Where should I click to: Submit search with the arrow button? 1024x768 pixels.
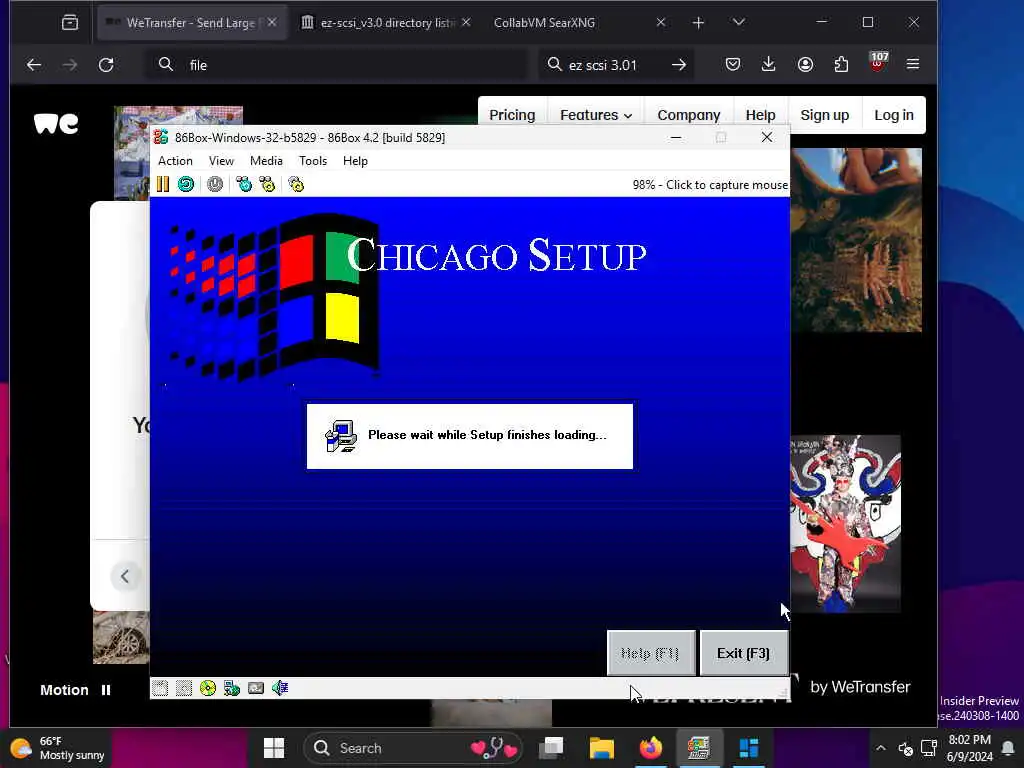pyautogui.click(x=679, y=65)
